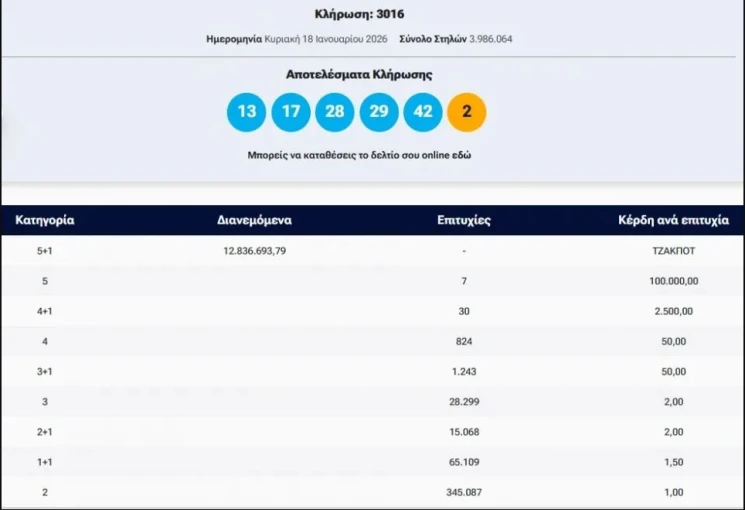
Task: Click the blue ball number 42
Action: 423,111
